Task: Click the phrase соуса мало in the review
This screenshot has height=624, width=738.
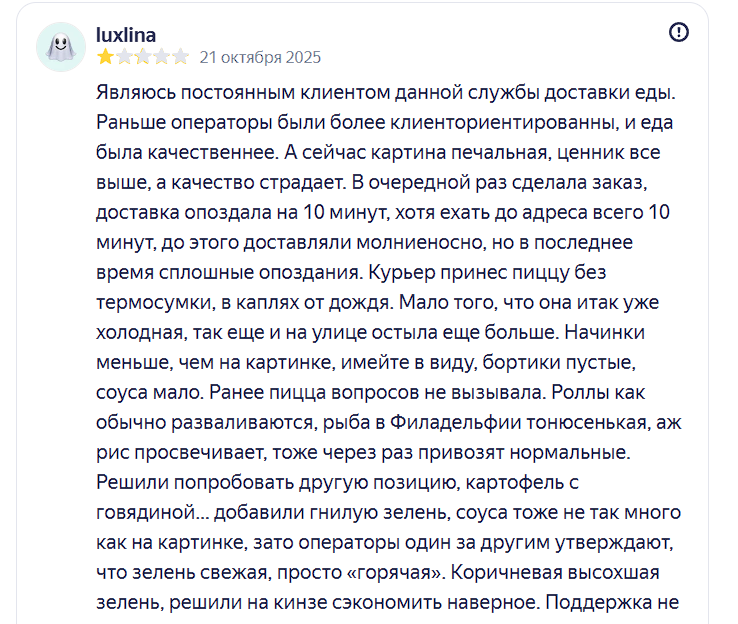Action: pyautogui.click(x=149, y=392)
